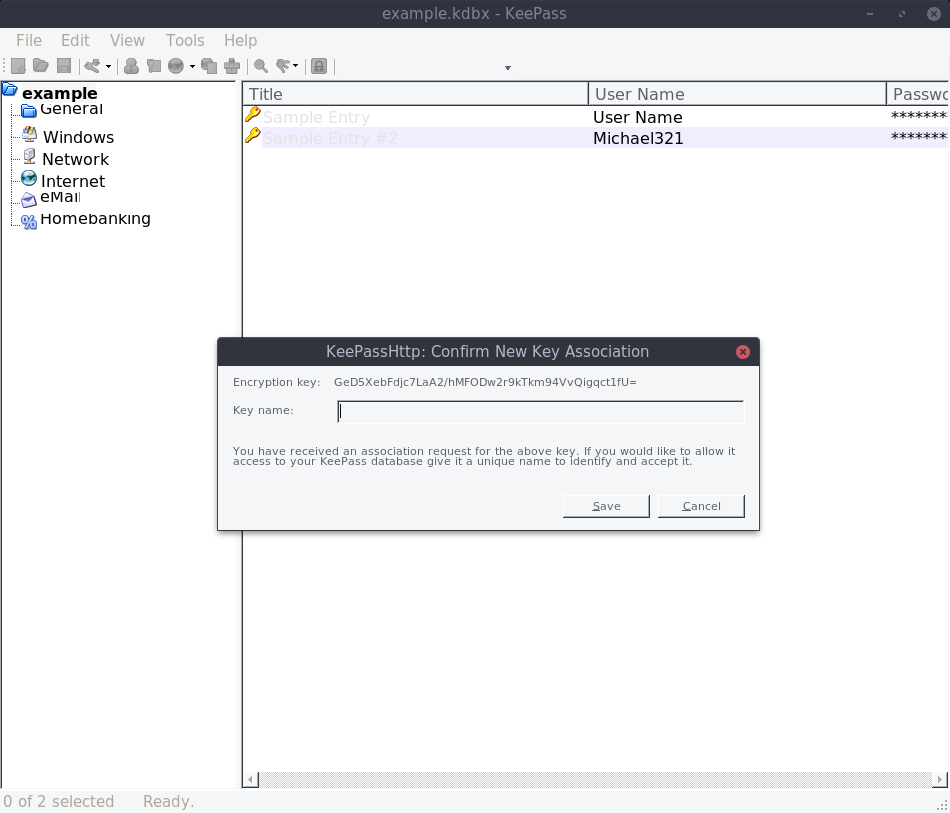
Task: Open the toolbar overflow dropdown arrow
Action: (x=508, y=68)
